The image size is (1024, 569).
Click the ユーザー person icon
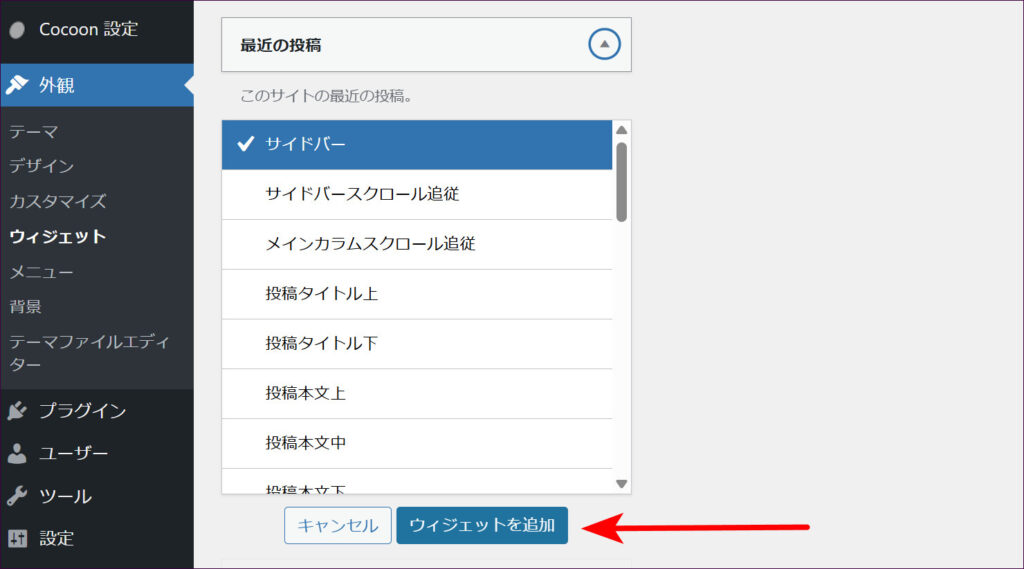pos(17,453)
